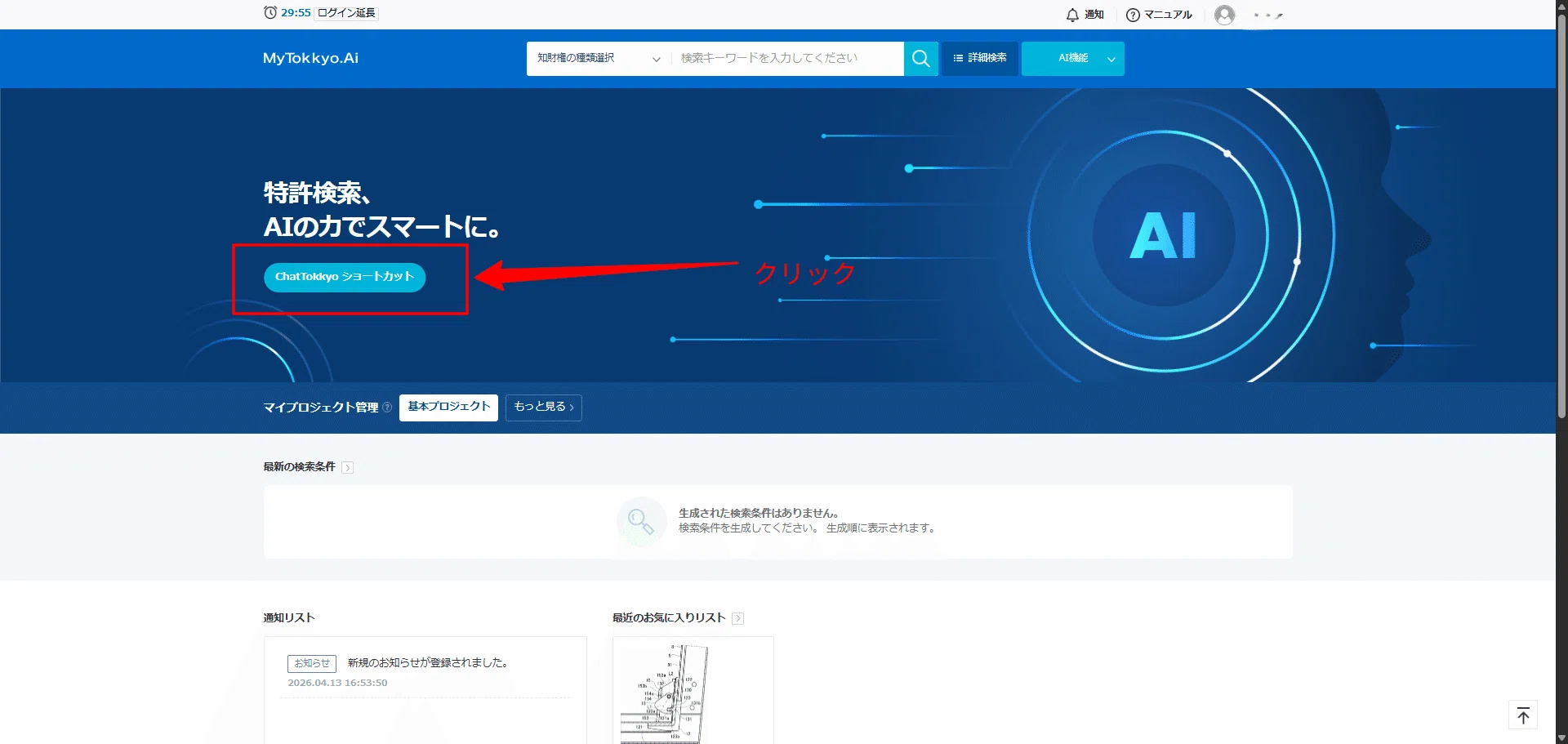Click the MyTokkyo.Ai logo
This screenshot has width=1568, height=744.
310,58
